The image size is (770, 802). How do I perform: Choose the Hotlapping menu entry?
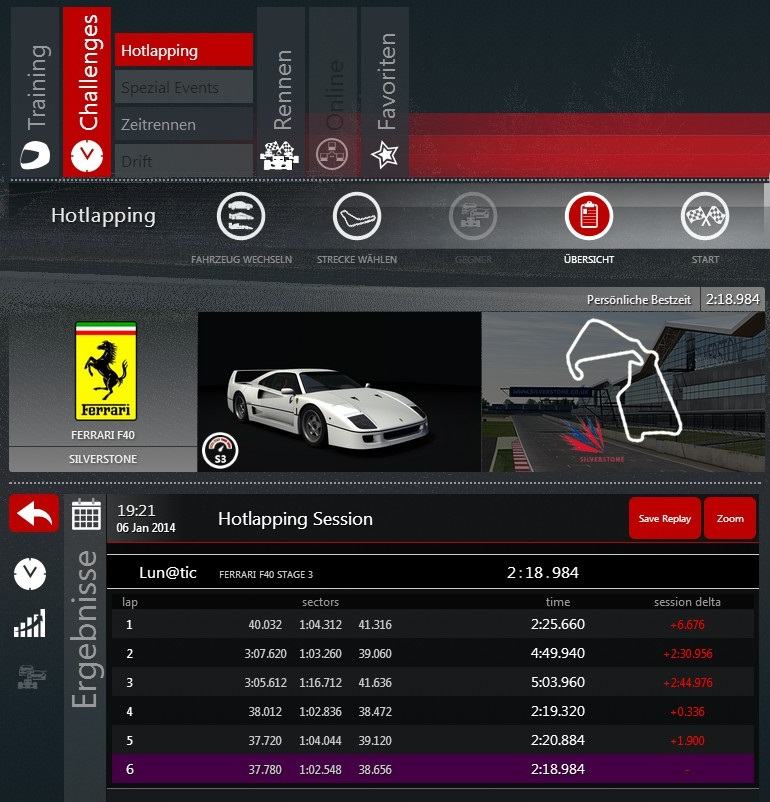[x=184, y=50]
